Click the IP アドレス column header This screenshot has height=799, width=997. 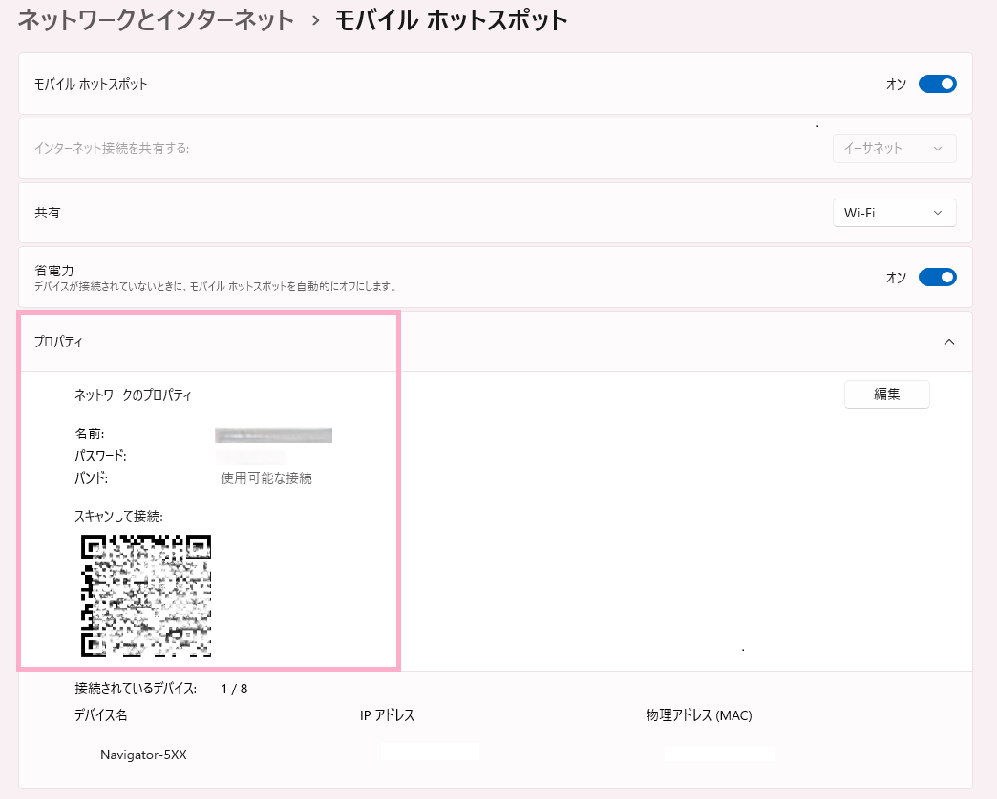(387, 715)
